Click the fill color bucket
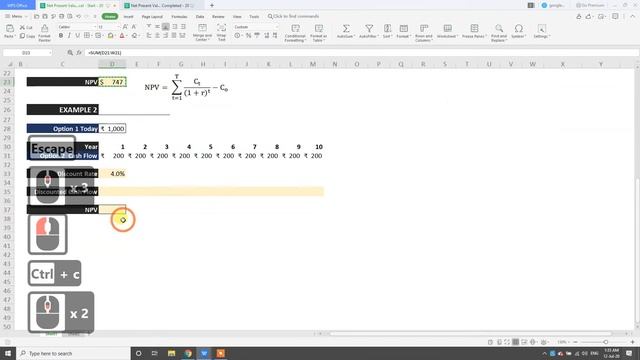 [111, 36]
